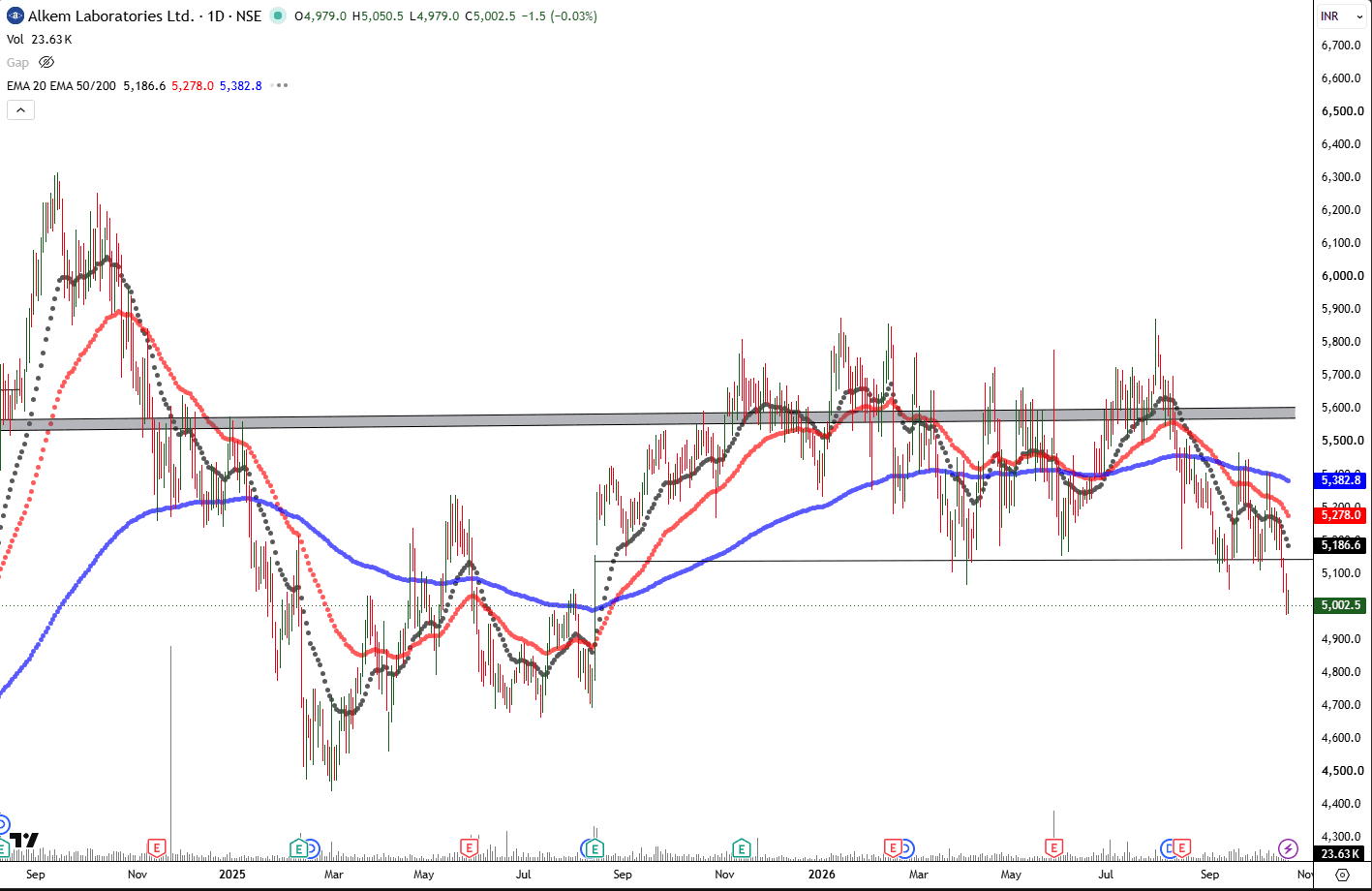1372x891 pixels.
Task: Select the EMA 20 EMA 50/200 indicator label
Action: click(x=61, y=85)
